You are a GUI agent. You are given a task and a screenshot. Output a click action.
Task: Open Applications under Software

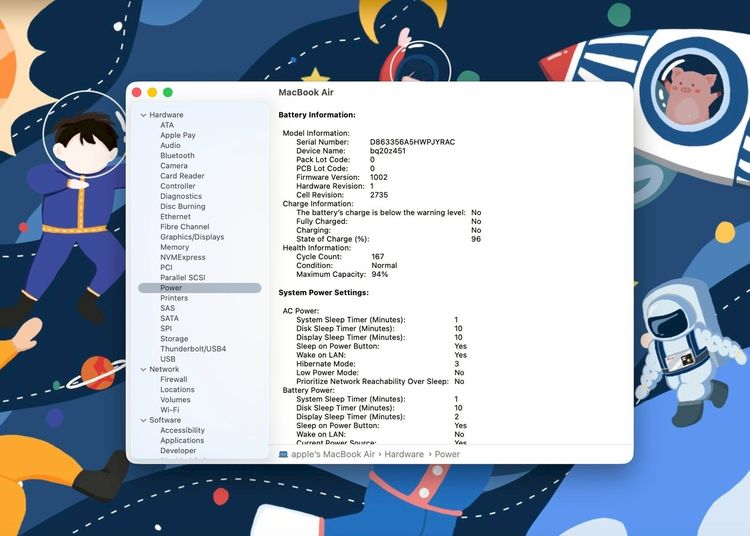coord(182,440)
